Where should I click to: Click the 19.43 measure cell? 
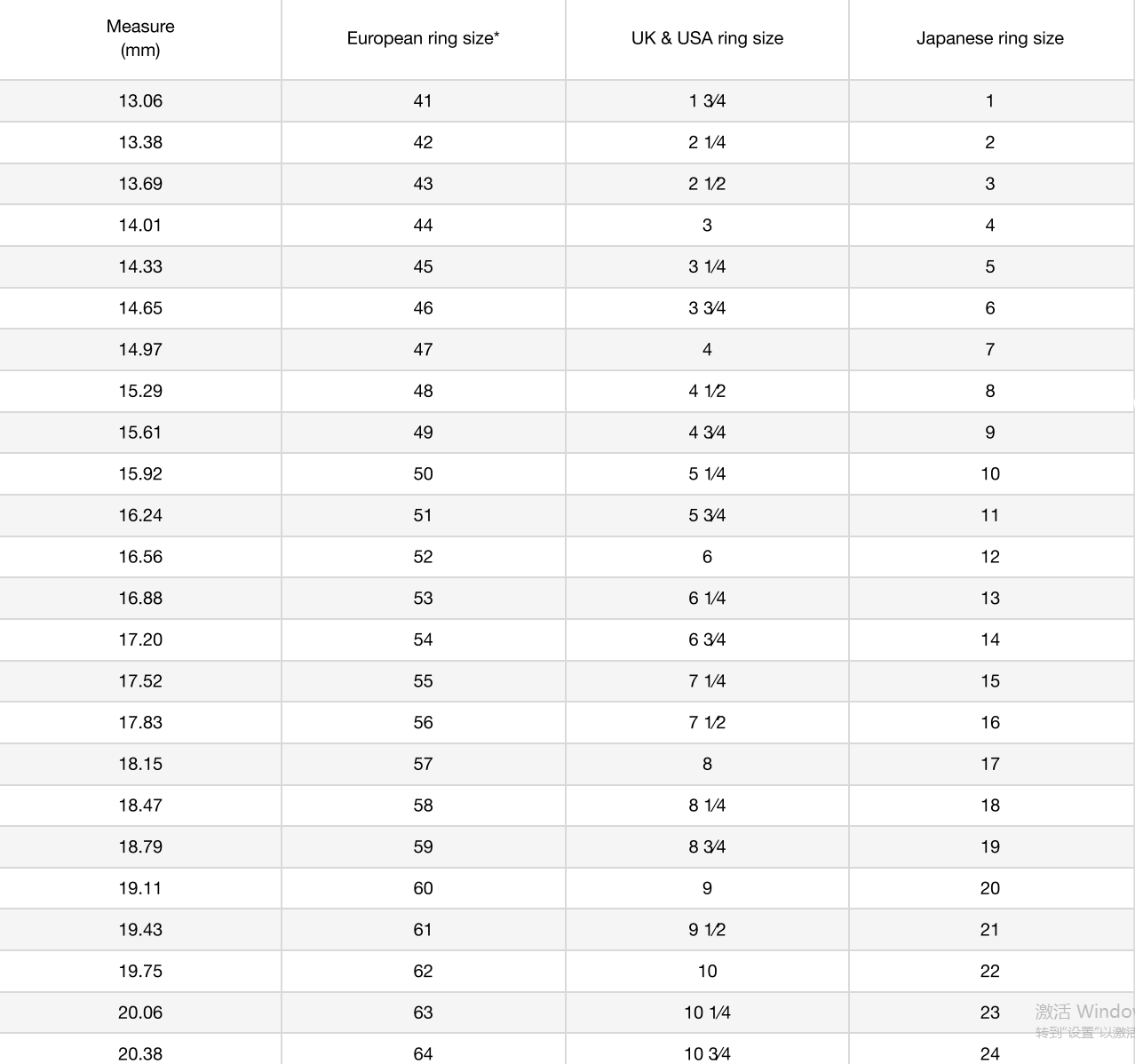click(x=140, y=930)
